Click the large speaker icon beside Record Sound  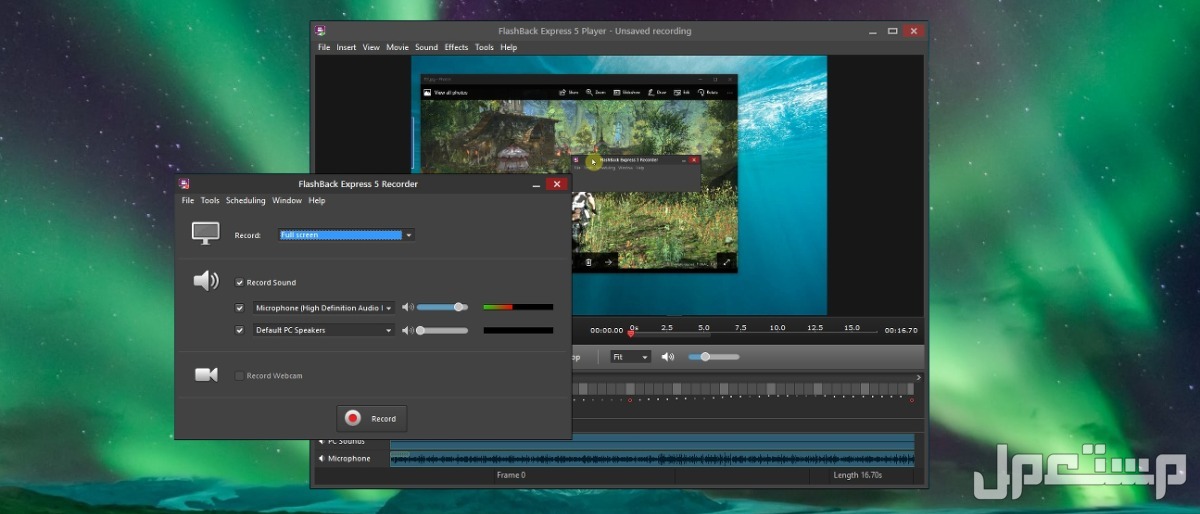(206, 282)
